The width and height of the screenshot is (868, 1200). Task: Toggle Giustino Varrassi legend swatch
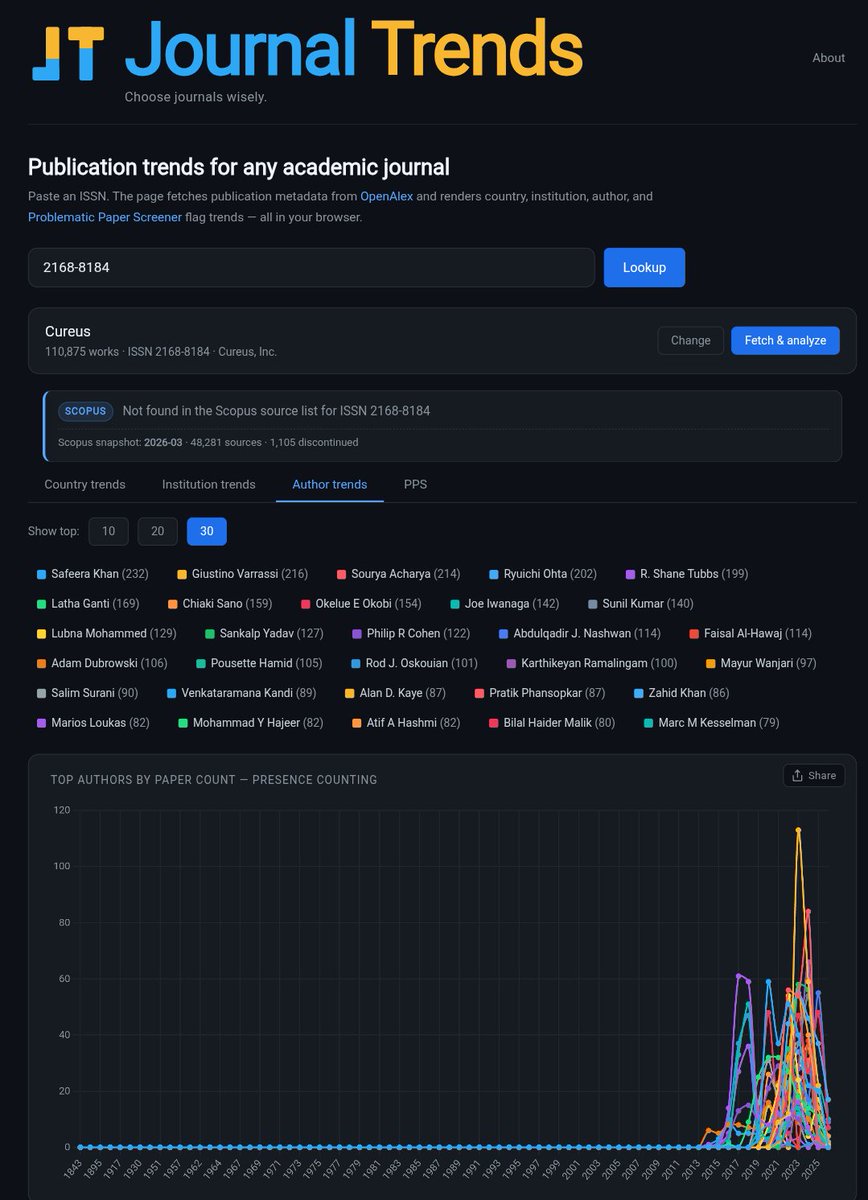pyautogui.click(x=182, y=574)
